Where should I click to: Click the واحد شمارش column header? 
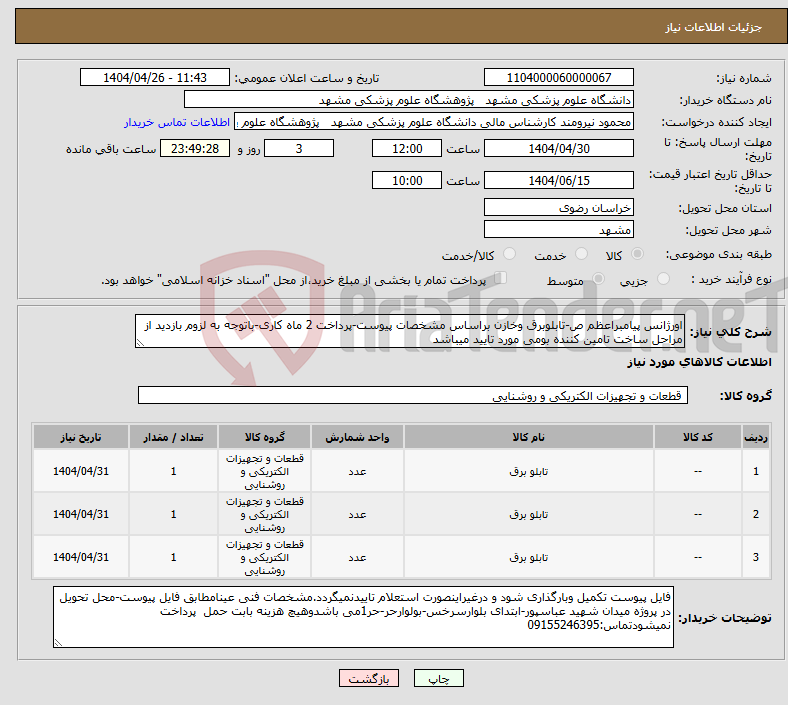[x=357, y=437]
